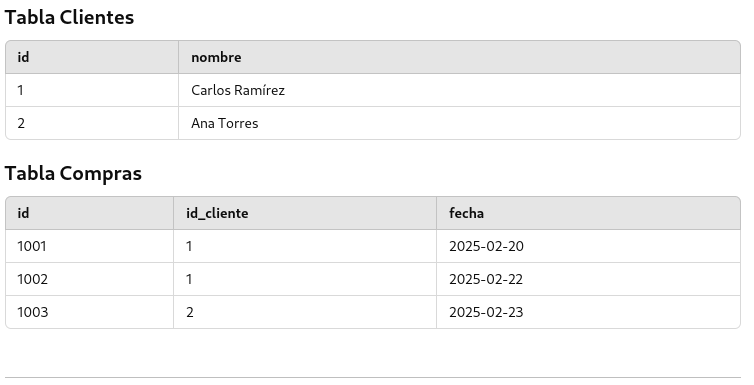Click the fecha column header

[589, 213]
